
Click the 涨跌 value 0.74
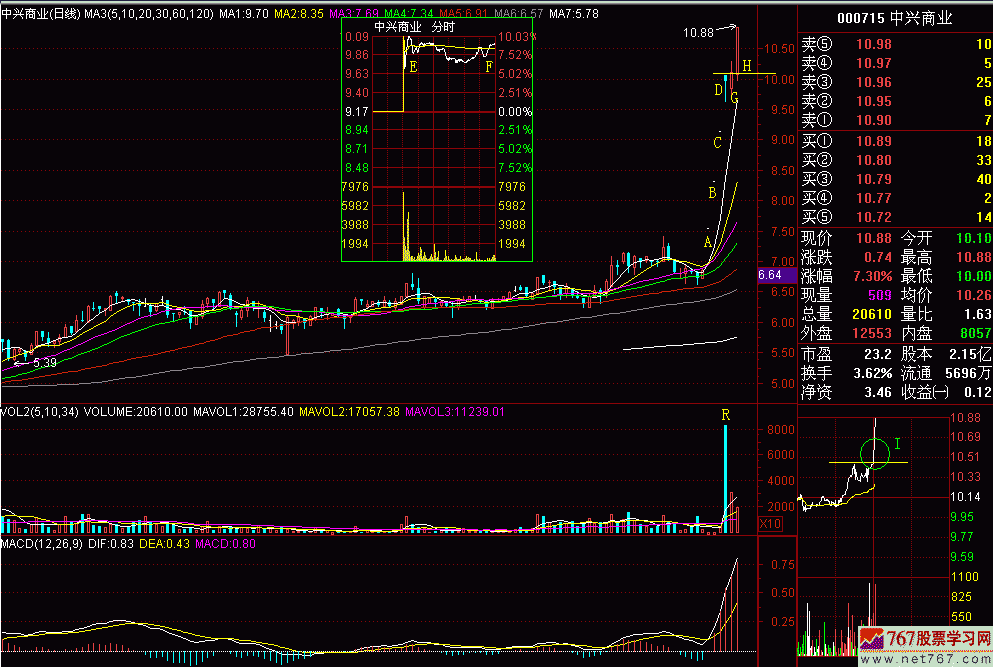[x=878, y=257]
